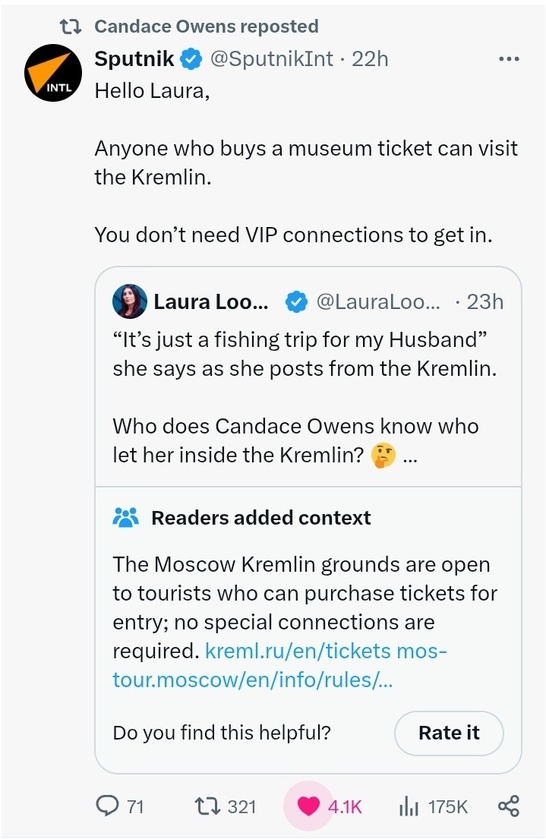
Task: Open the three-dot more options menu
Action: click(508, 59)
